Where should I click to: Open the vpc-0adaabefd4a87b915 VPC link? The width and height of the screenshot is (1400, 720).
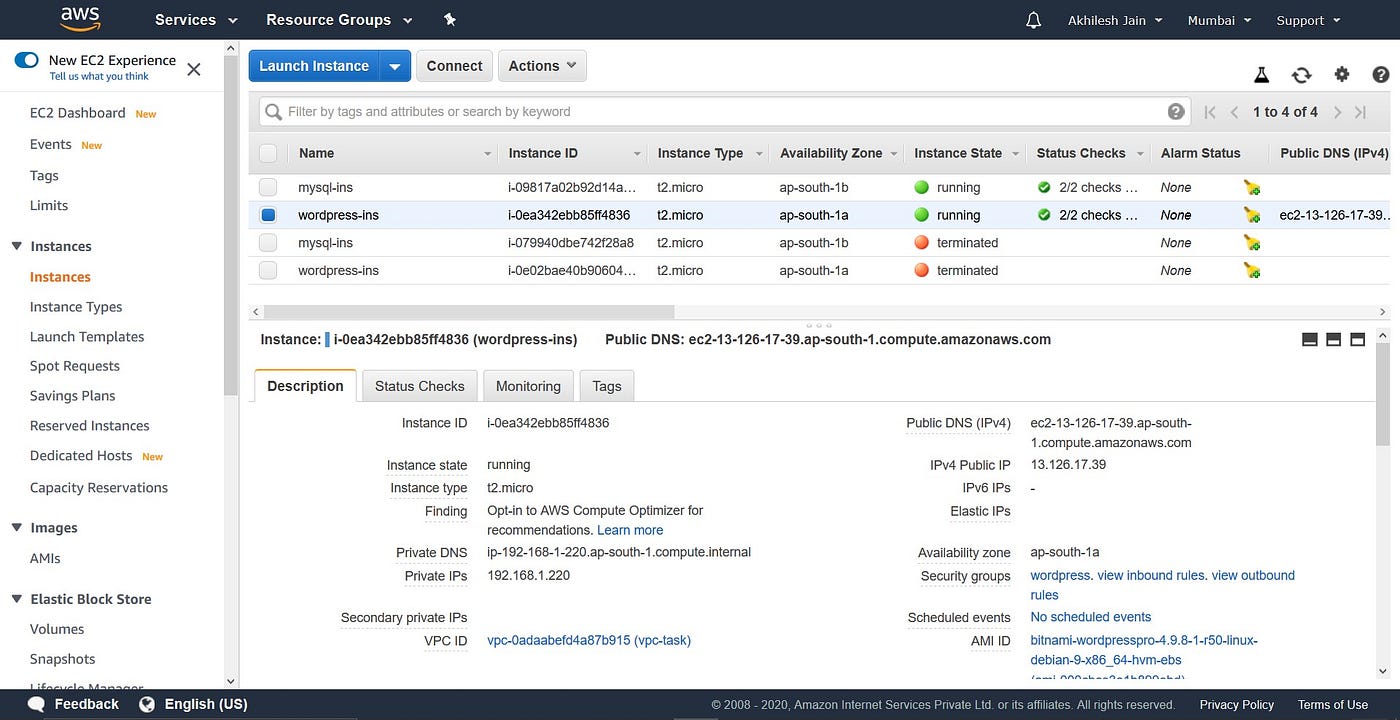tap(589, 640)
